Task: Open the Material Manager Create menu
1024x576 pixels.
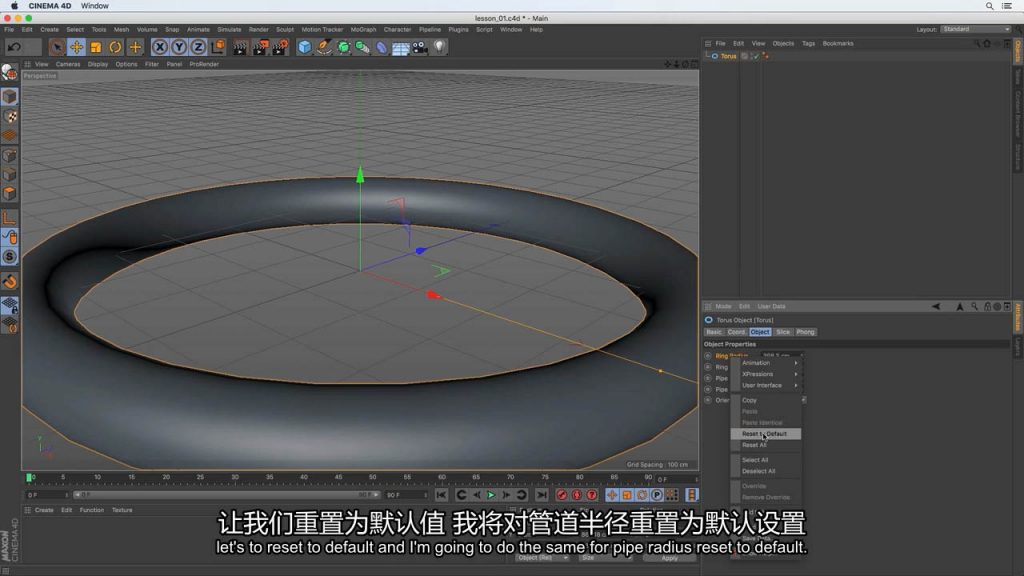Action: (44, 510)
